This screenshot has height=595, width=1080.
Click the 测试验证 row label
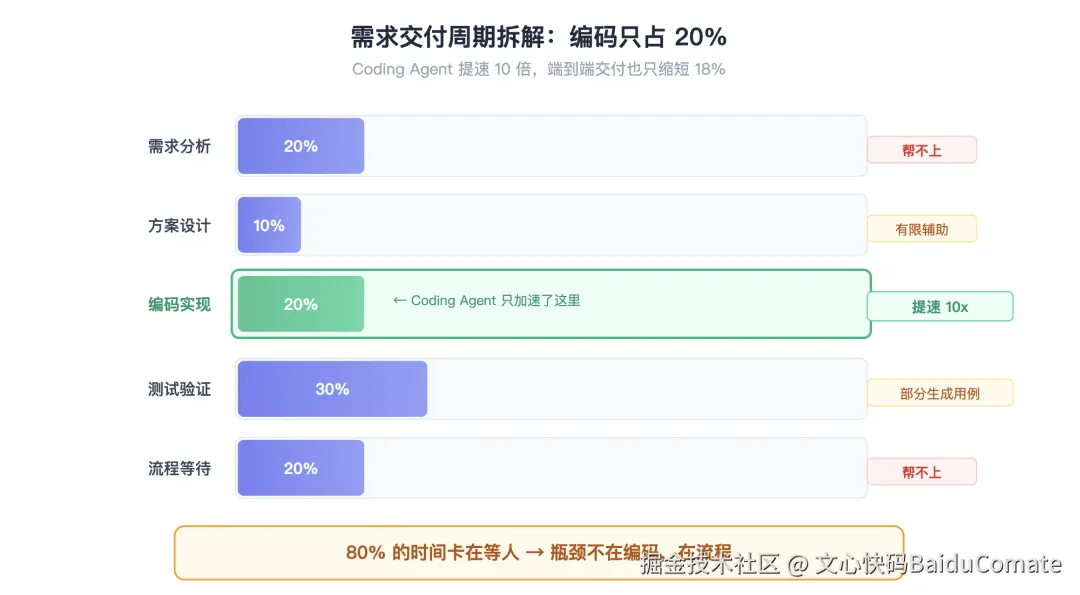pos(179,389)
